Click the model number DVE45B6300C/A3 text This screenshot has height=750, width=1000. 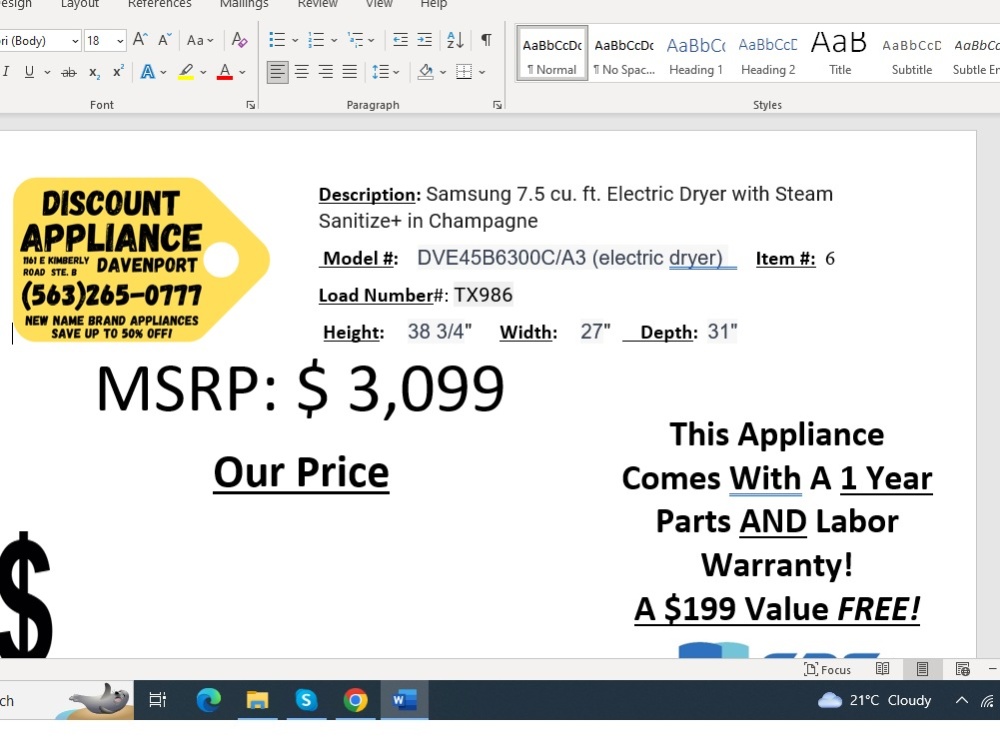click(501, 258)
